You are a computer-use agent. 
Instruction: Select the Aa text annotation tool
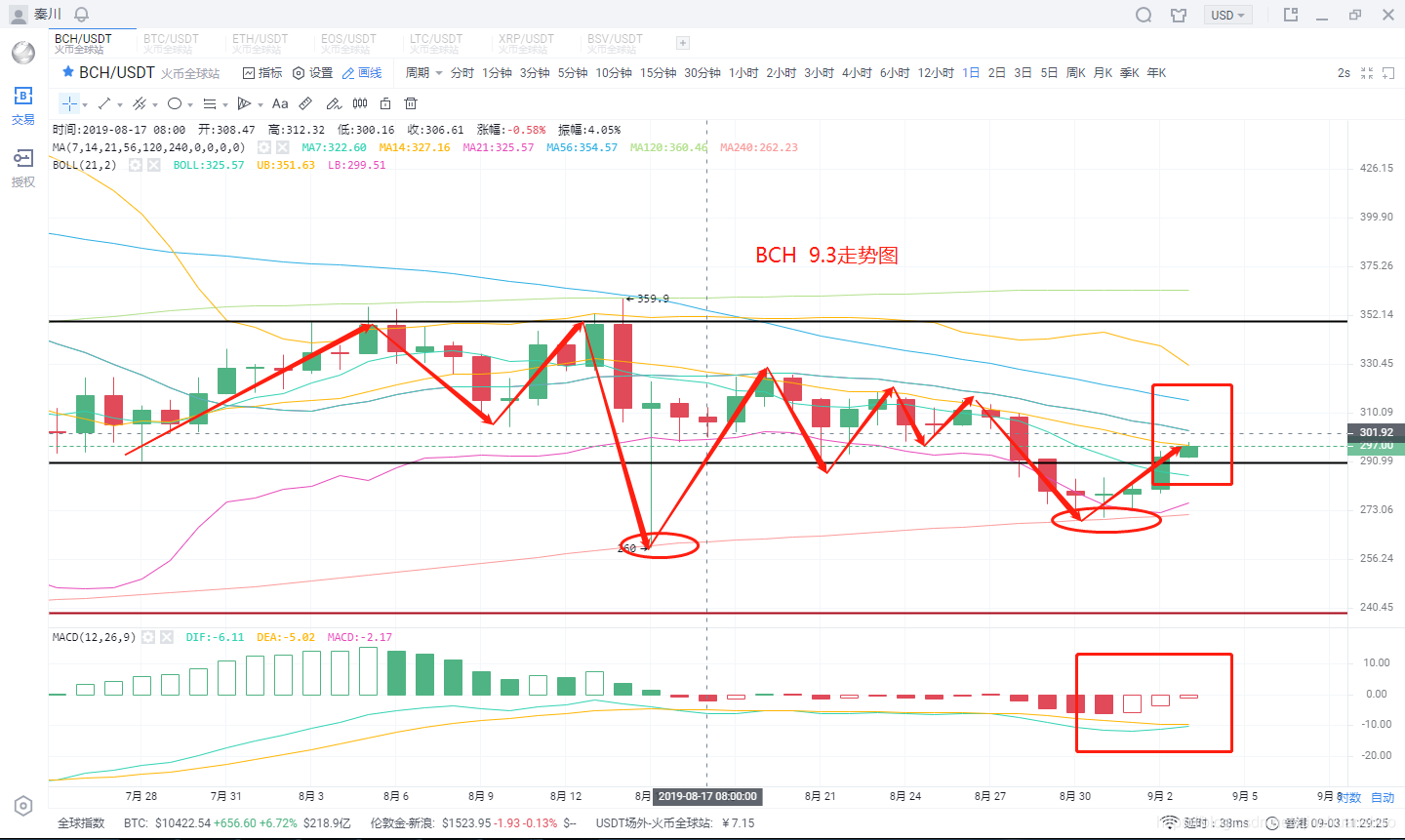point(280,103)
